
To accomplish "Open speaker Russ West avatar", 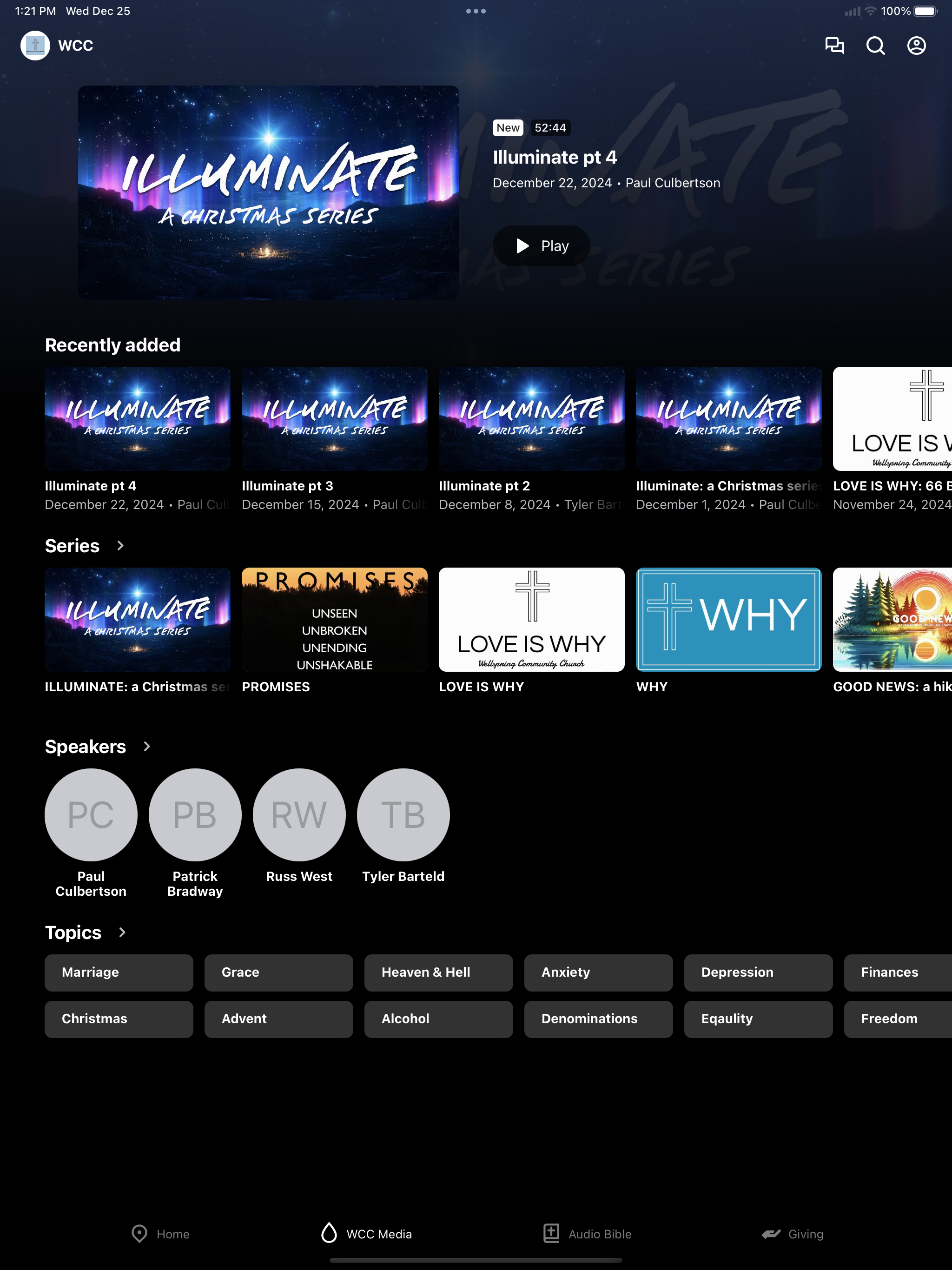I will [299, 815].
